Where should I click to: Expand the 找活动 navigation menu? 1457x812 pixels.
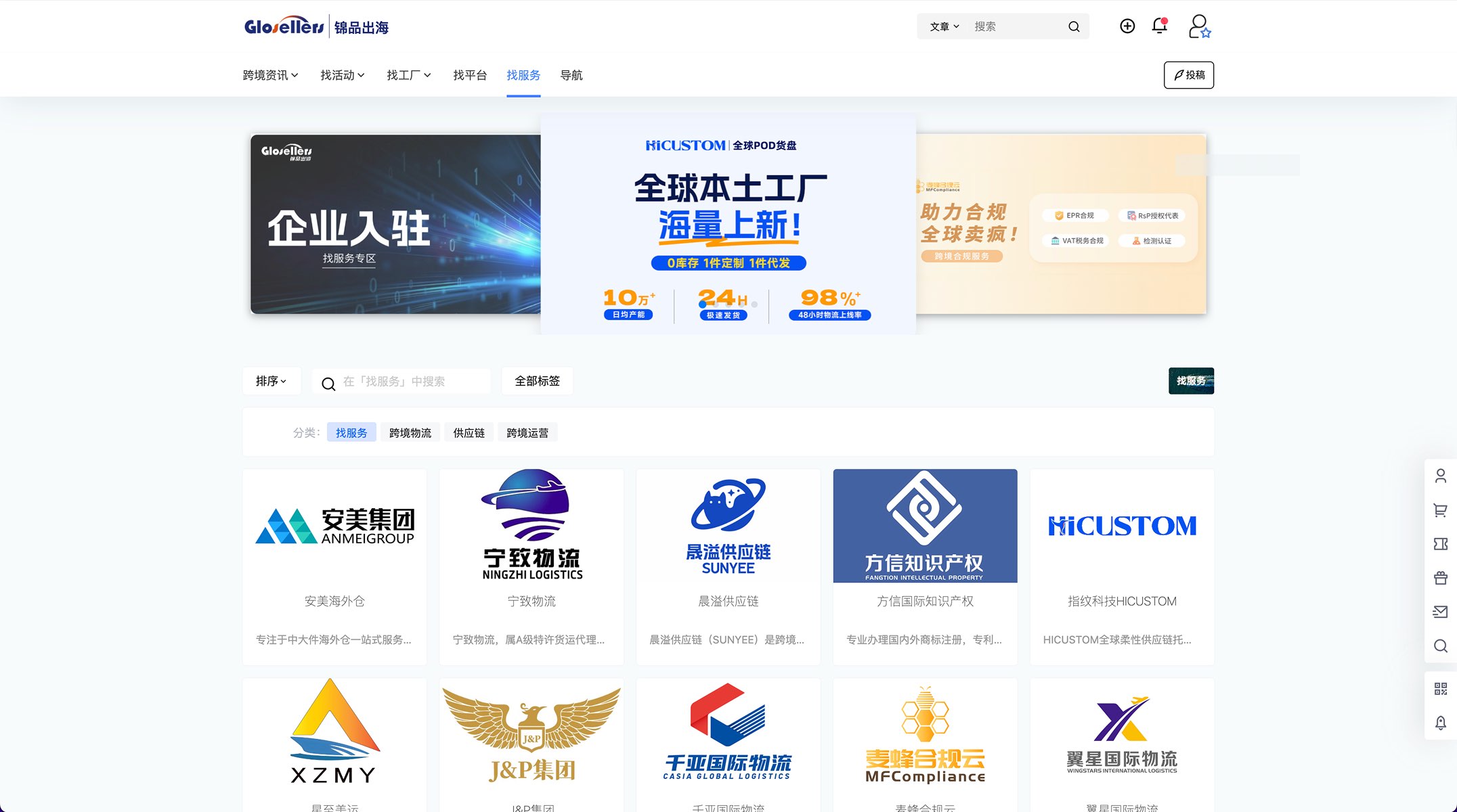pyautogui.click(x=343, y=75)
